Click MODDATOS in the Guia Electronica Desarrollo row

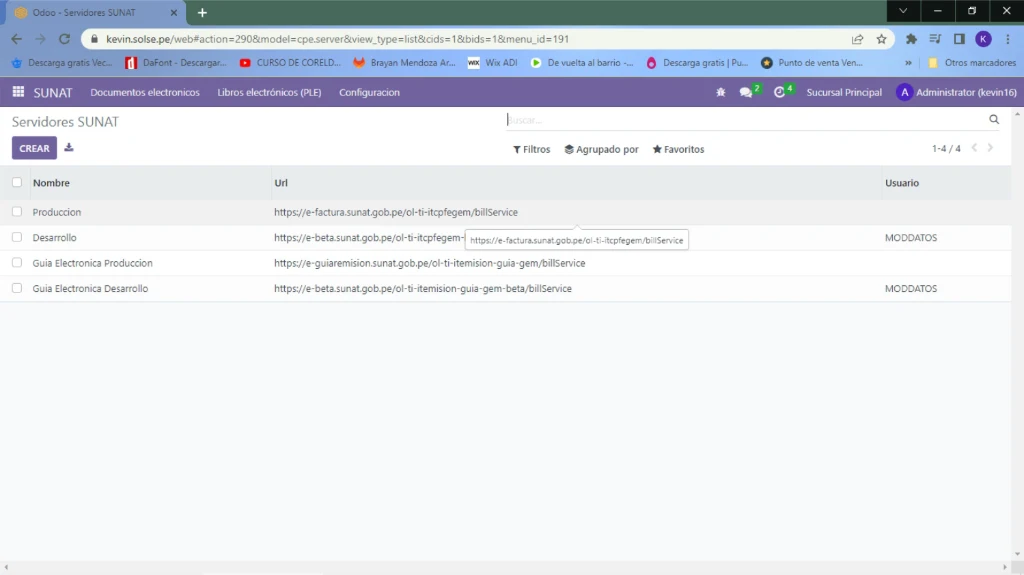(x=911, y=289)
